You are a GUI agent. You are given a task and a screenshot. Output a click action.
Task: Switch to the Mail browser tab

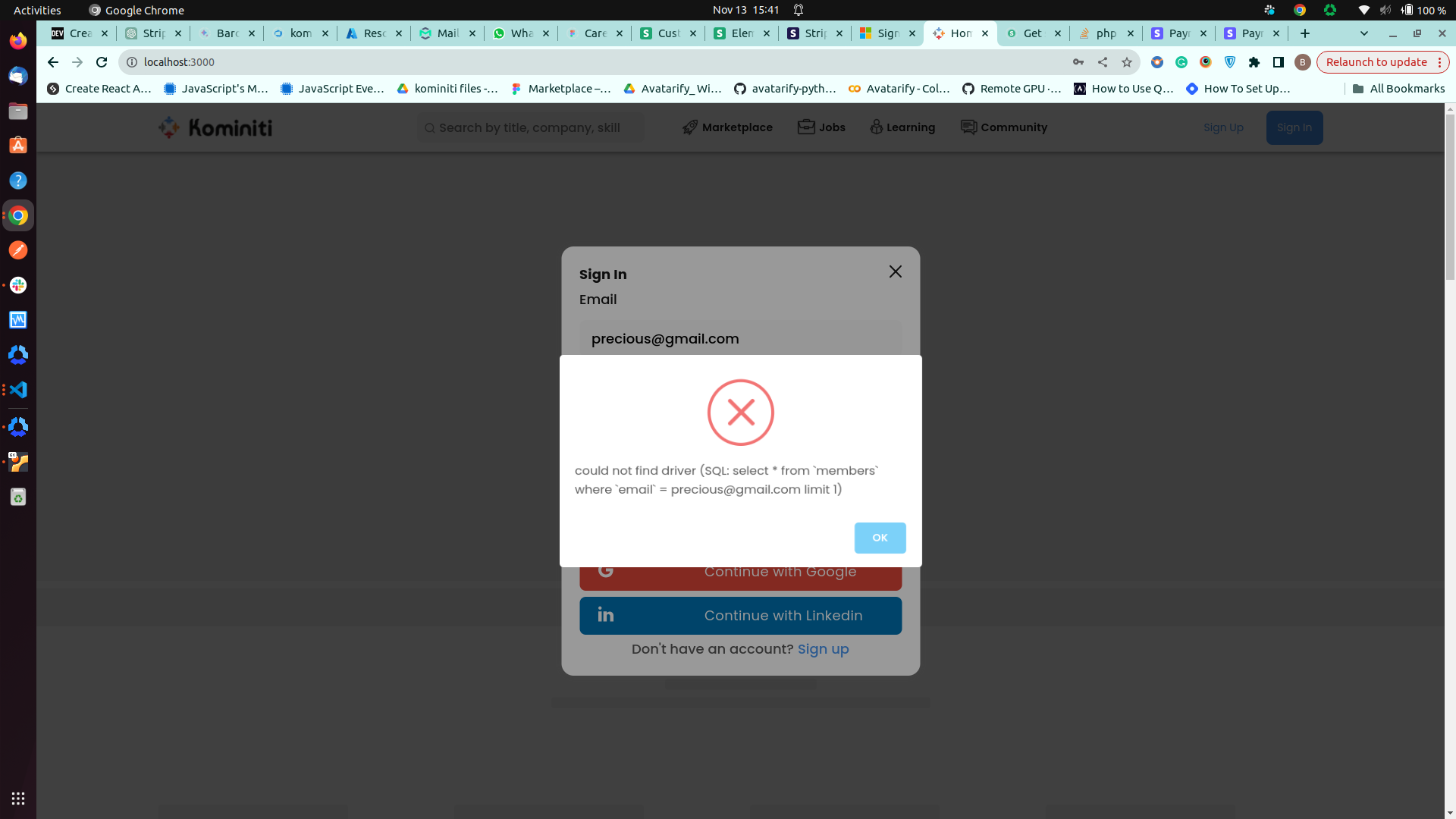click(447, 33)
